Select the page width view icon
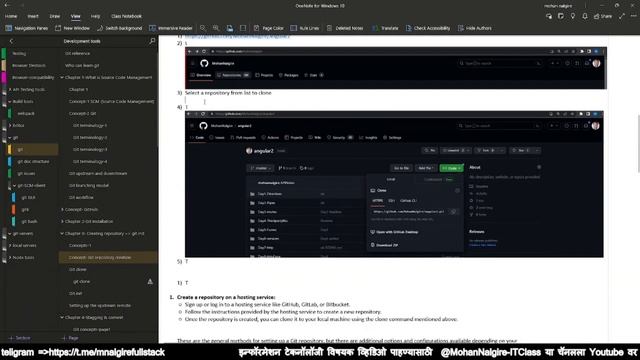 tap(243, 28)
